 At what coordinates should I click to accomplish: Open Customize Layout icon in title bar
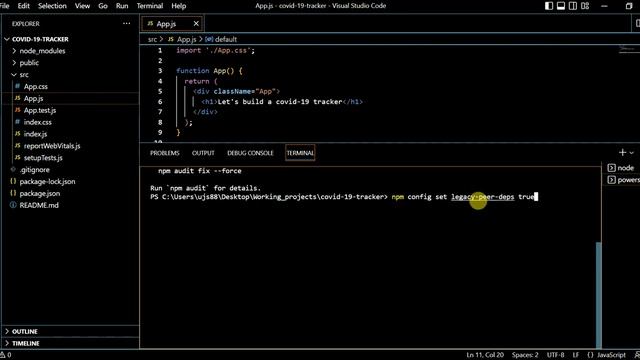(x=585, y=6)
